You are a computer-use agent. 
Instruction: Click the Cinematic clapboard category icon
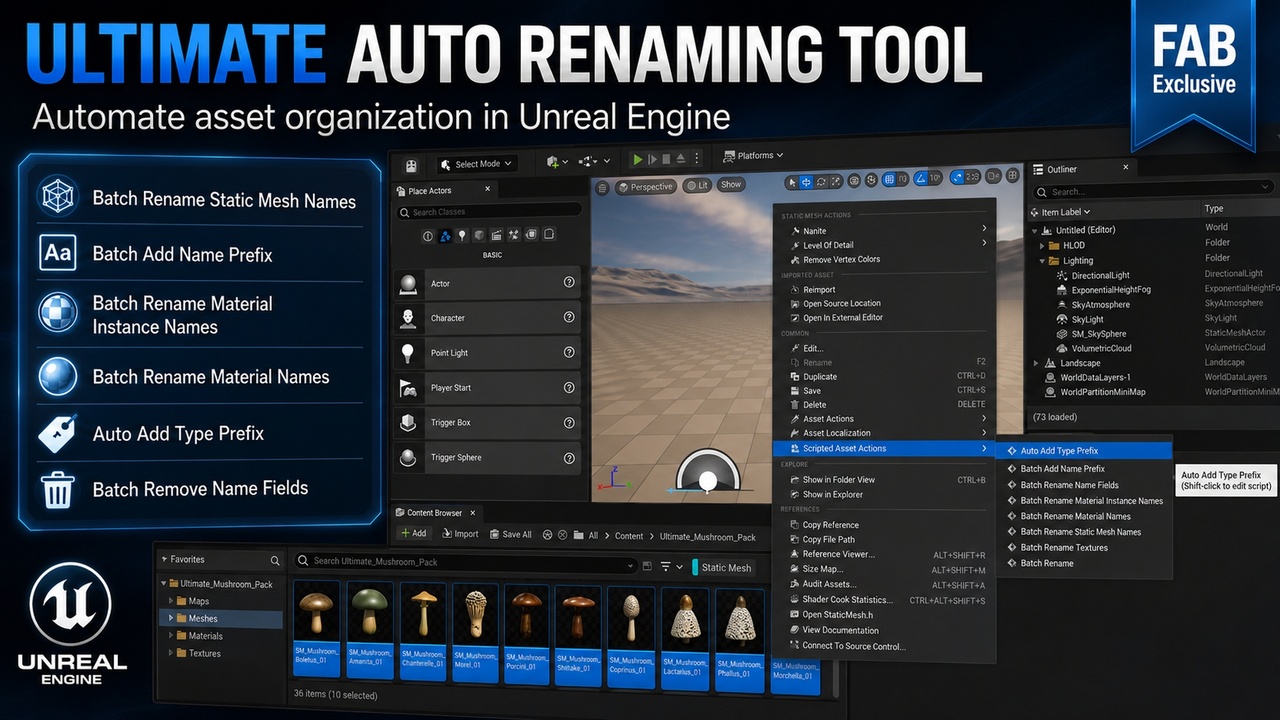click(496, 235)
